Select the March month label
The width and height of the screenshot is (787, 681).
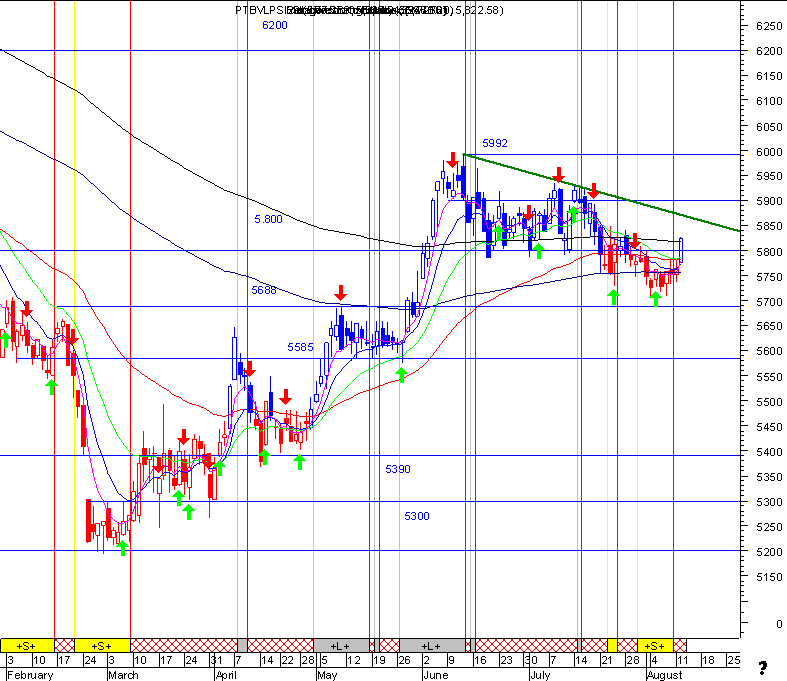click(123, 675)
